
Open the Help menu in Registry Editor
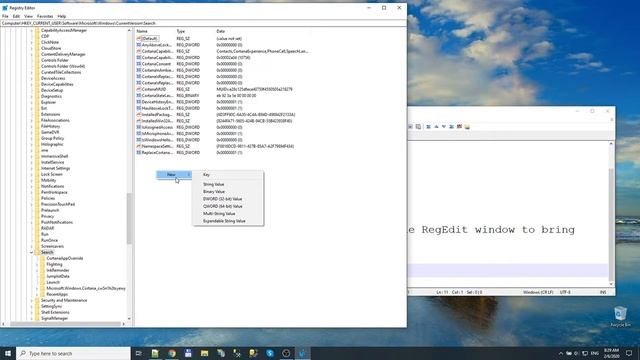tap(62, 16)
